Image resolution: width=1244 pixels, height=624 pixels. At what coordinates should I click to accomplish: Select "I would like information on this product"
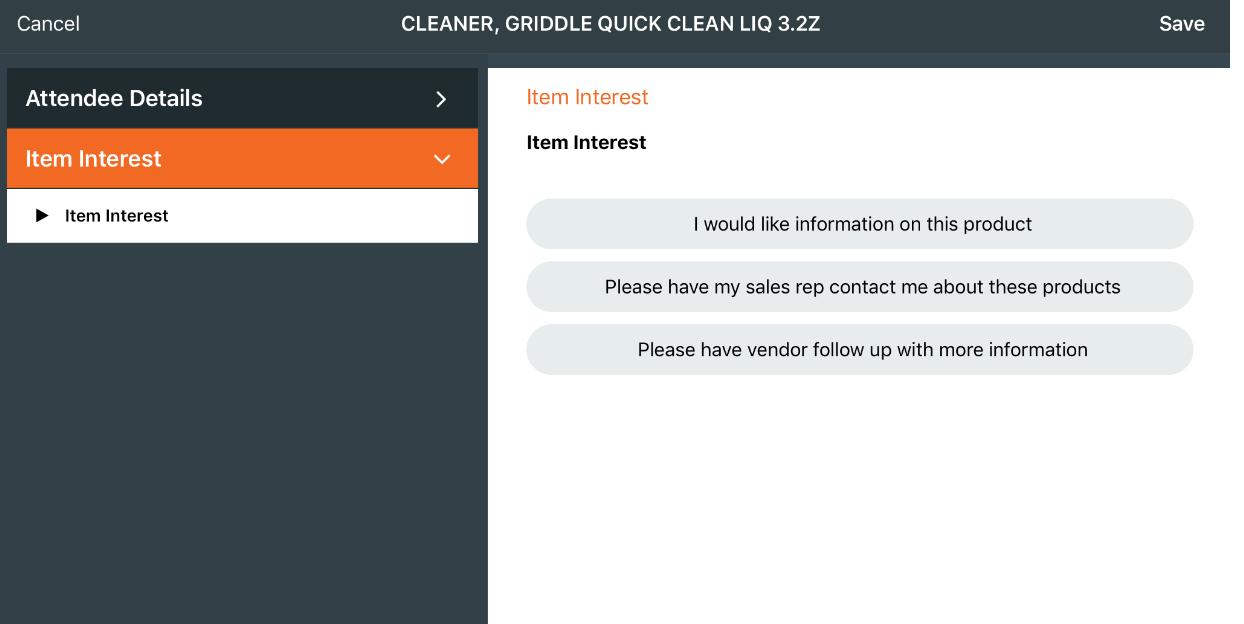click(x=860, y=224)
